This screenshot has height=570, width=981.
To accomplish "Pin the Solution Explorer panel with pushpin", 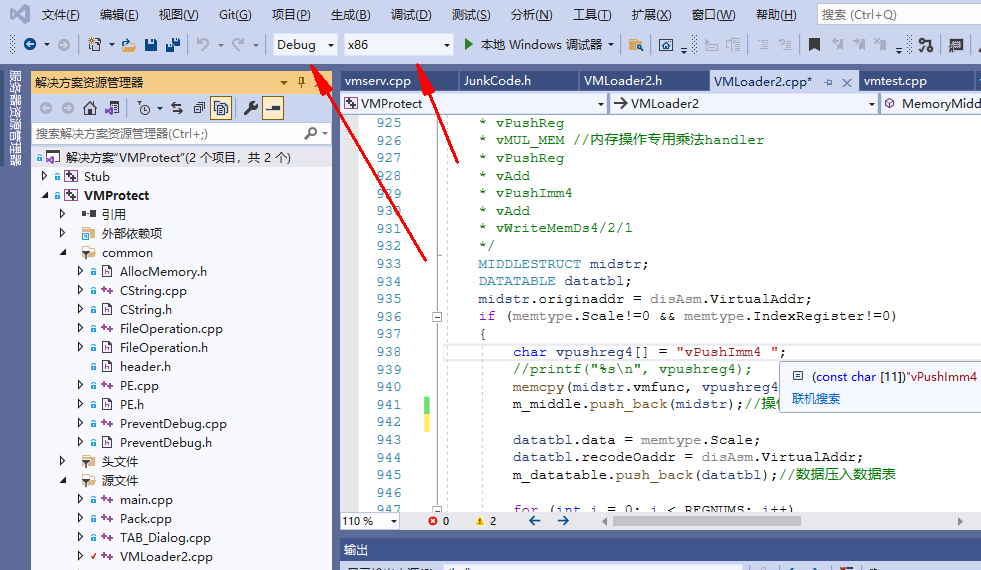I will coord(302,82).
